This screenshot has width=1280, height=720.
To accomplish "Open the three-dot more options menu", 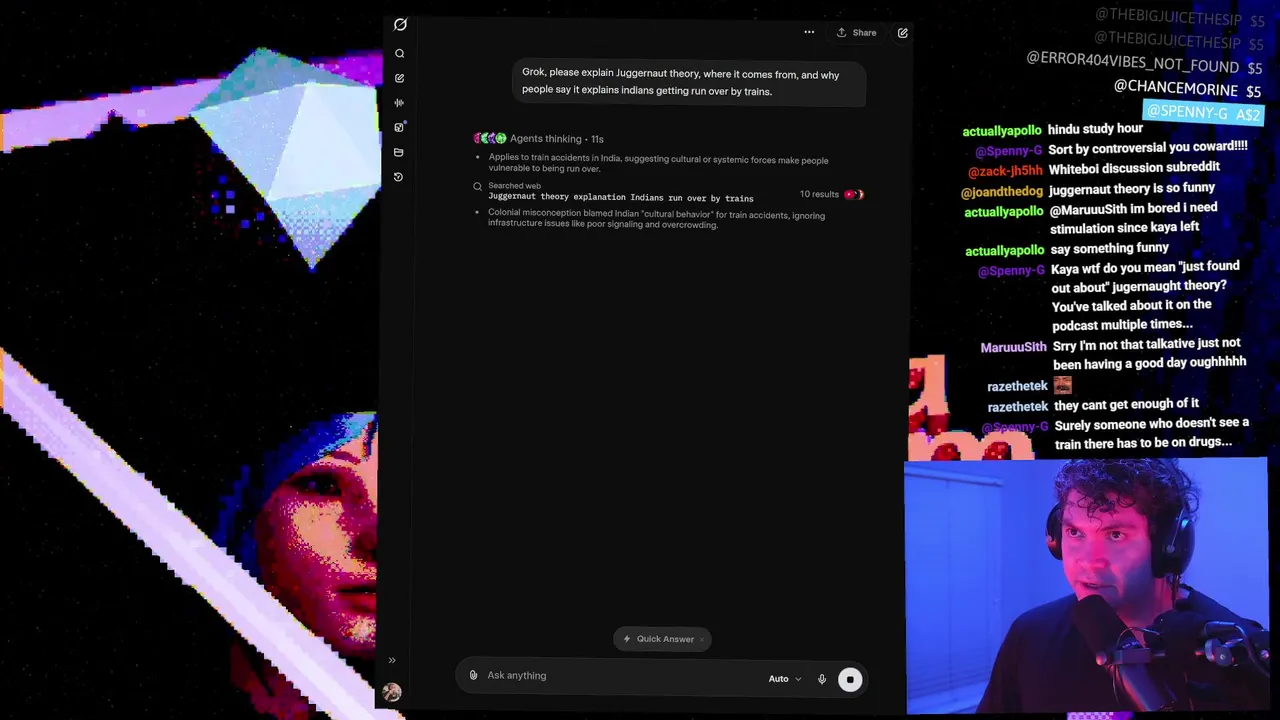I will (809, 32).
